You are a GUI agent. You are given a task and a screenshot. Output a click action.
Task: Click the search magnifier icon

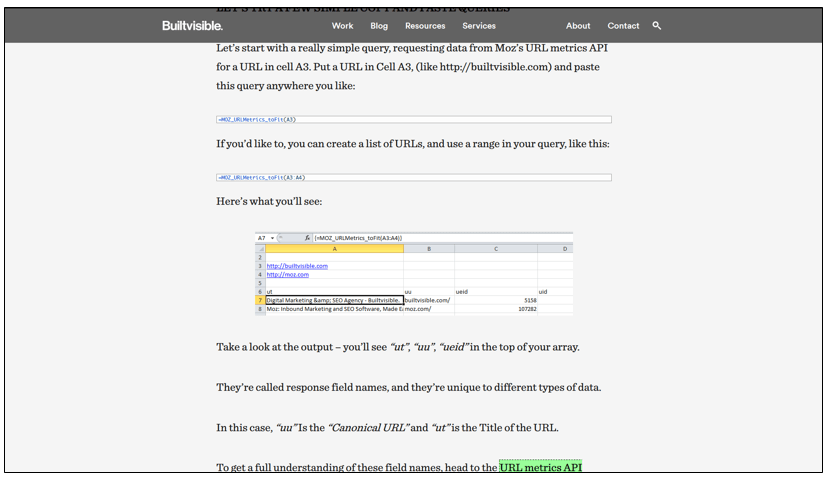pos(656,25)
